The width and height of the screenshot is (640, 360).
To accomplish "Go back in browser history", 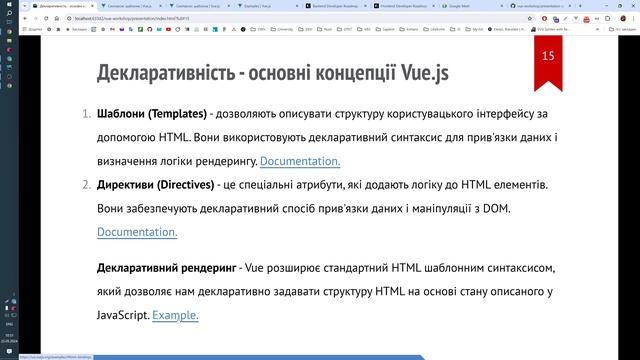I will pos(25,18).
